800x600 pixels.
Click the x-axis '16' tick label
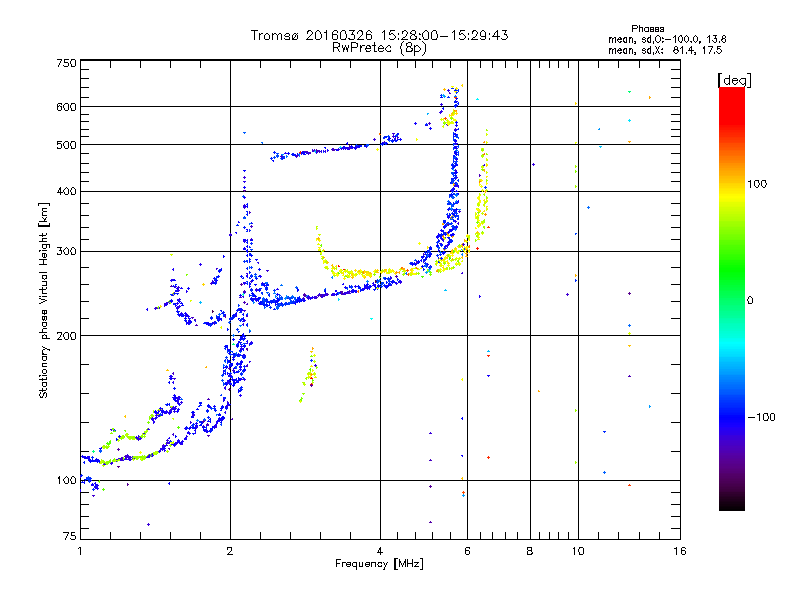[x=680, y=551]
